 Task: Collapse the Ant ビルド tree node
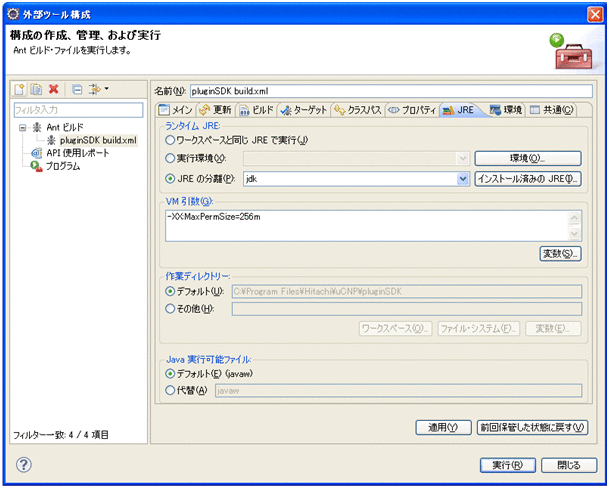[23, 127]
